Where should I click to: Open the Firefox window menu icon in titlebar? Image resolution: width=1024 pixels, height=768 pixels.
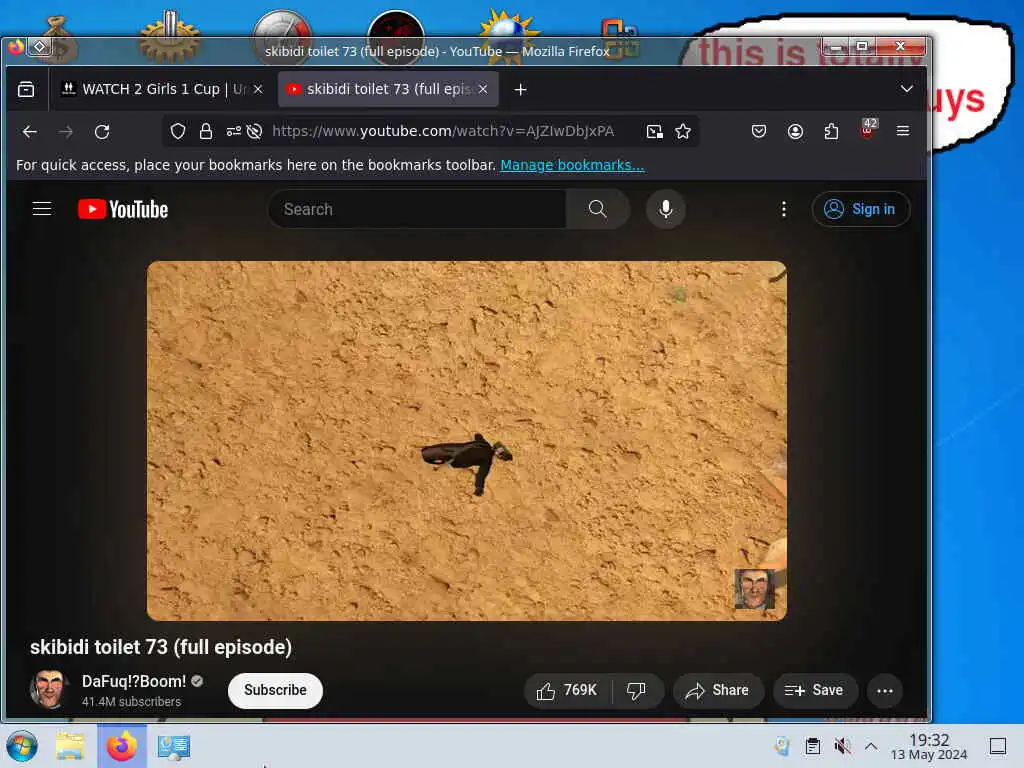(16, 47)
